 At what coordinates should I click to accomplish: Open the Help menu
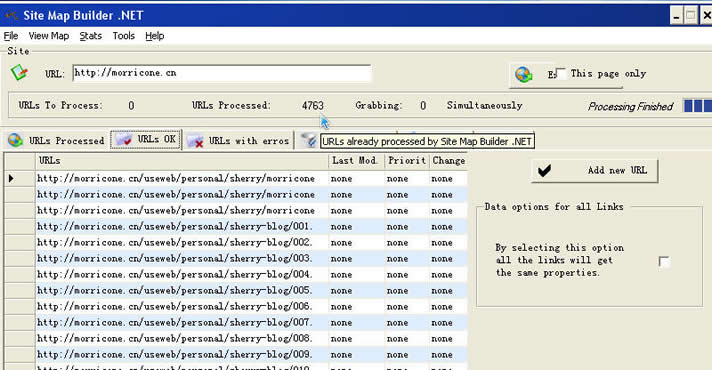[154, 36]
